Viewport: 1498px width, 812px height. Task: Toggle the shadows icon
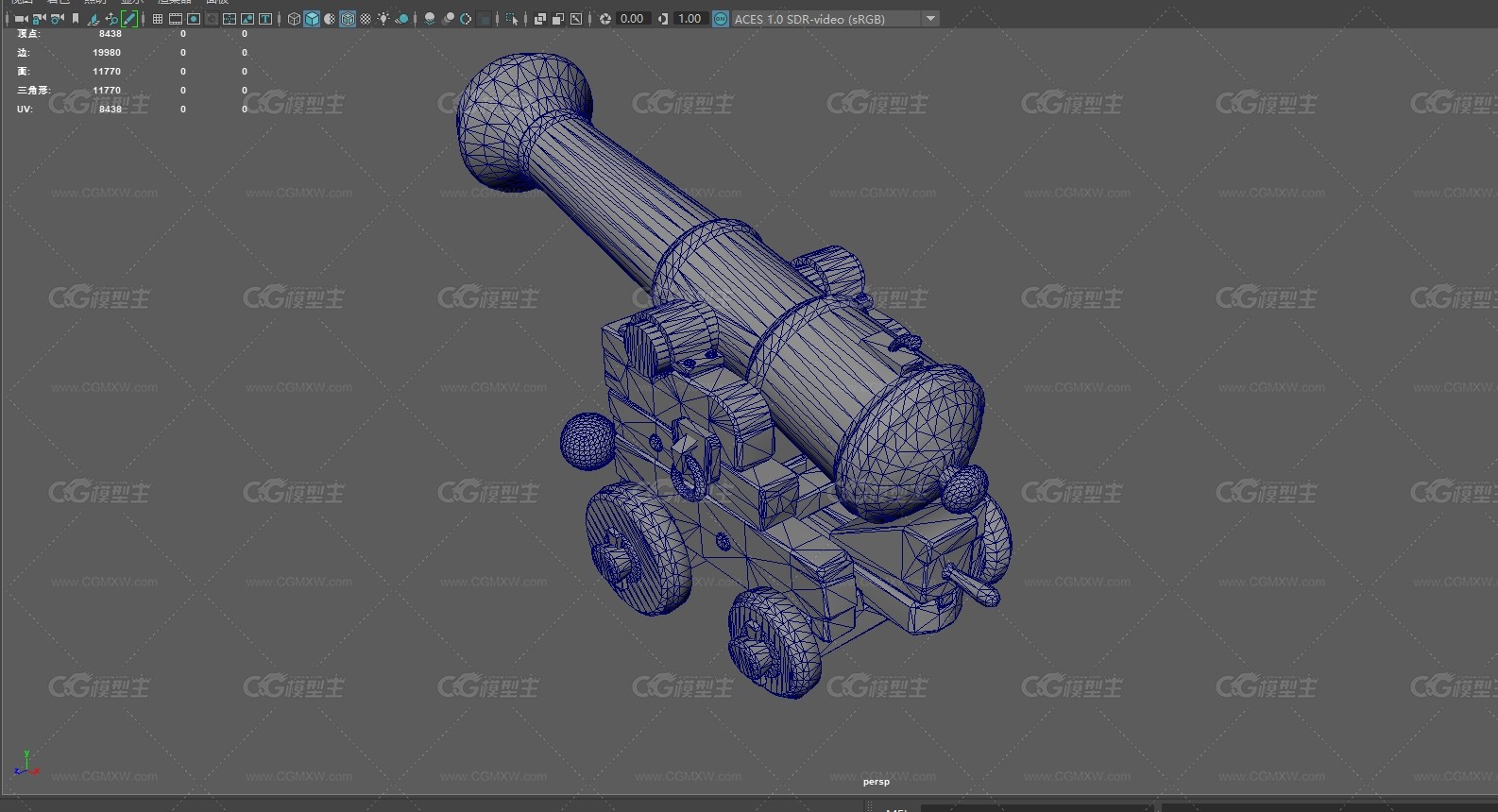click(401, 19)
